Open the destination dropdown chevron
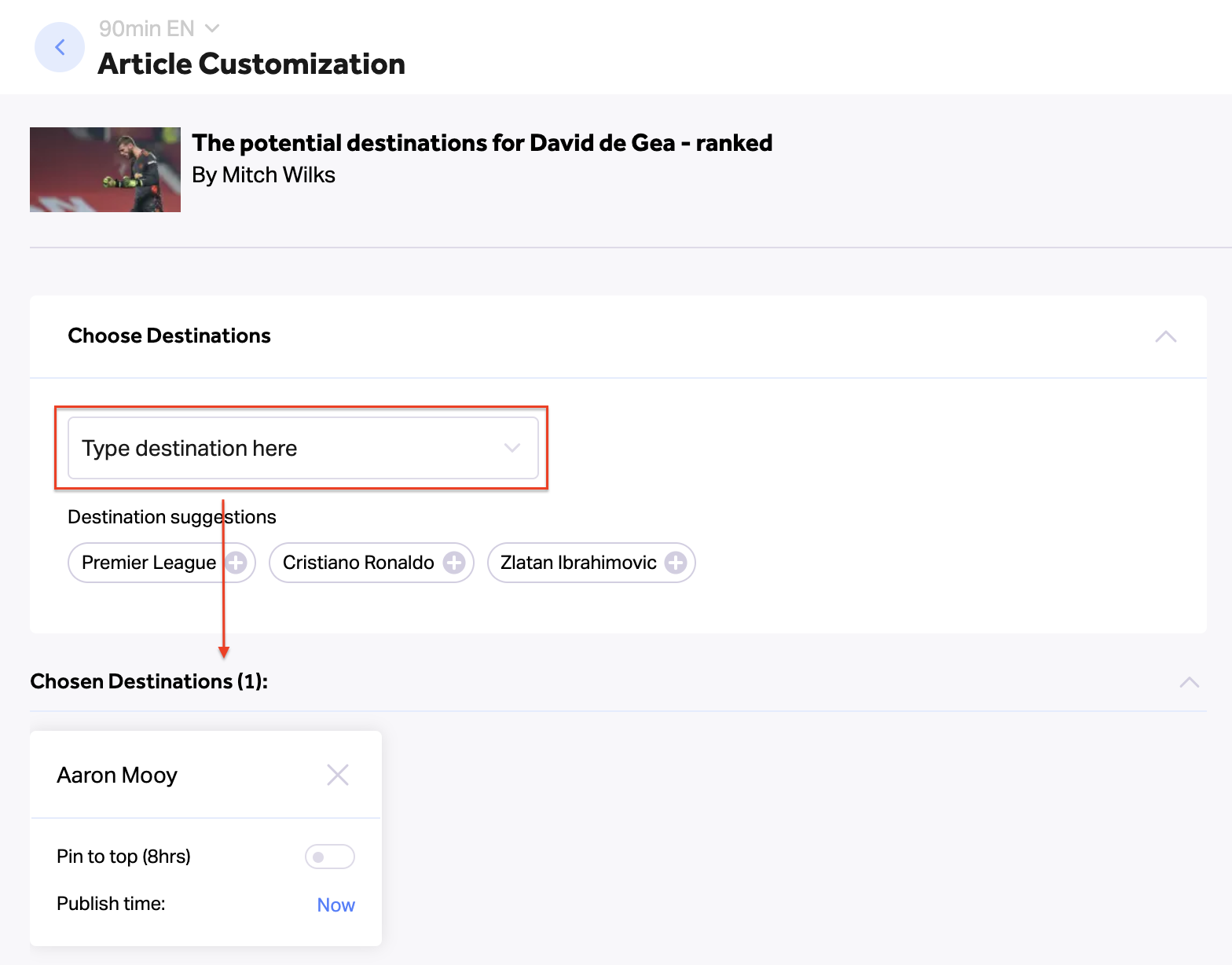The image size is (1232, 965). pos(512,448)
